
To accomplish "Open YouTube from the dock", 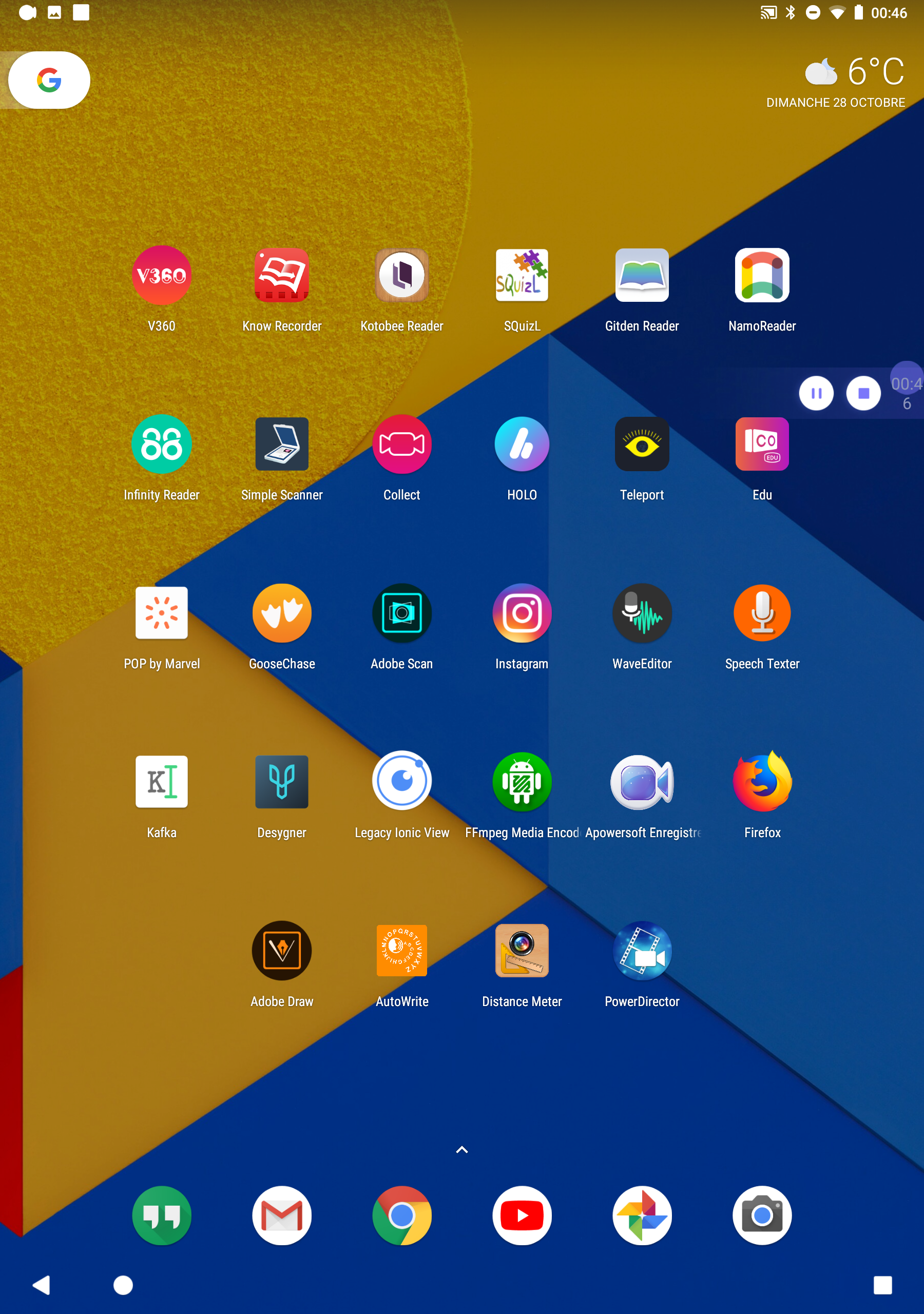I will coord(522,1215).
